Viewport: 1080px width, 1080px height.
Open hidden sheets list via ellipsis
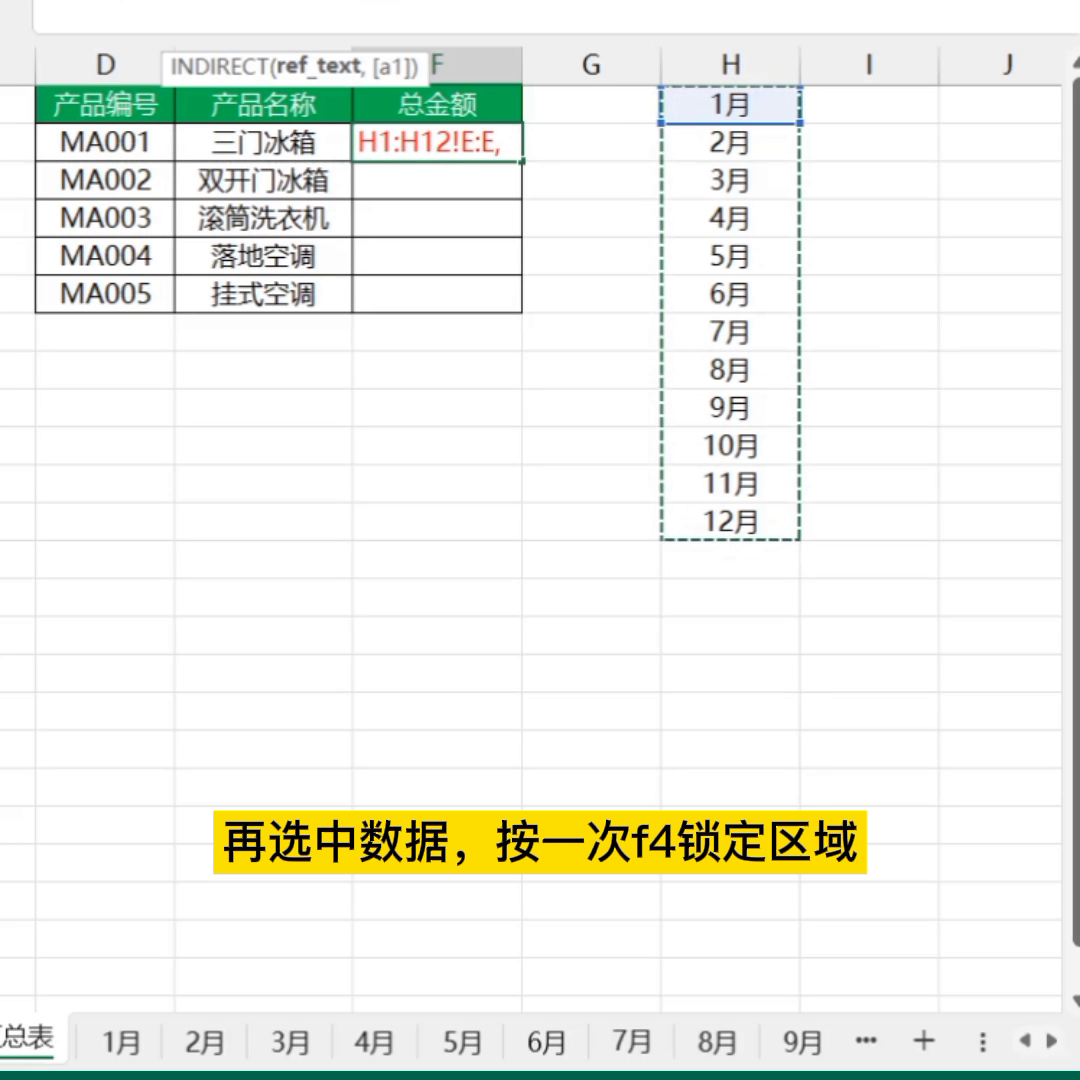tap(866, 1041)
